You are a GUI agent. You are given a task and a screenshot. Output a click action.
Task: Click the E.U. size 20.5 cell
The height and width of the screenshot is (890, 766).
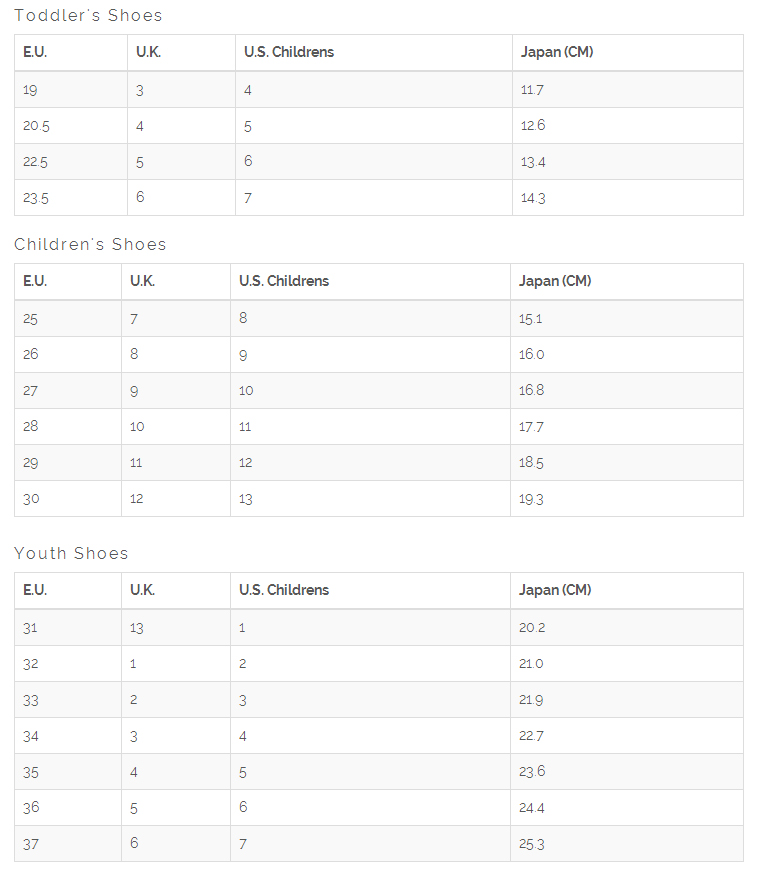pyautogui.click(x=37, y=126)
